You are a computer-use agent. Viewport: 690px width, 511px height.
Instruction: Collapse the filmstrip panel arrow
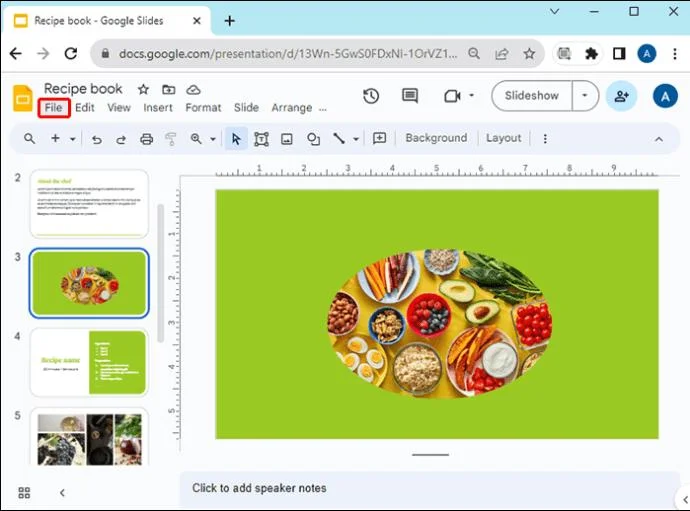pos(62,493)
